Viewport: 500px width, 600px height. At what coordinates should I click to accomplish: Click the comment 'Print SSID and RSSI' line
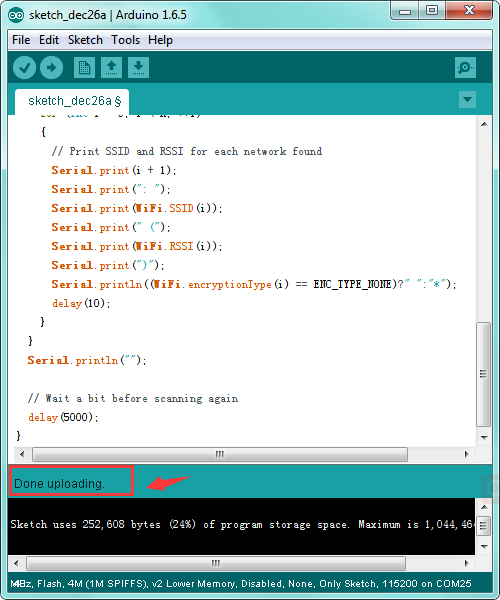tap(187, 151)
